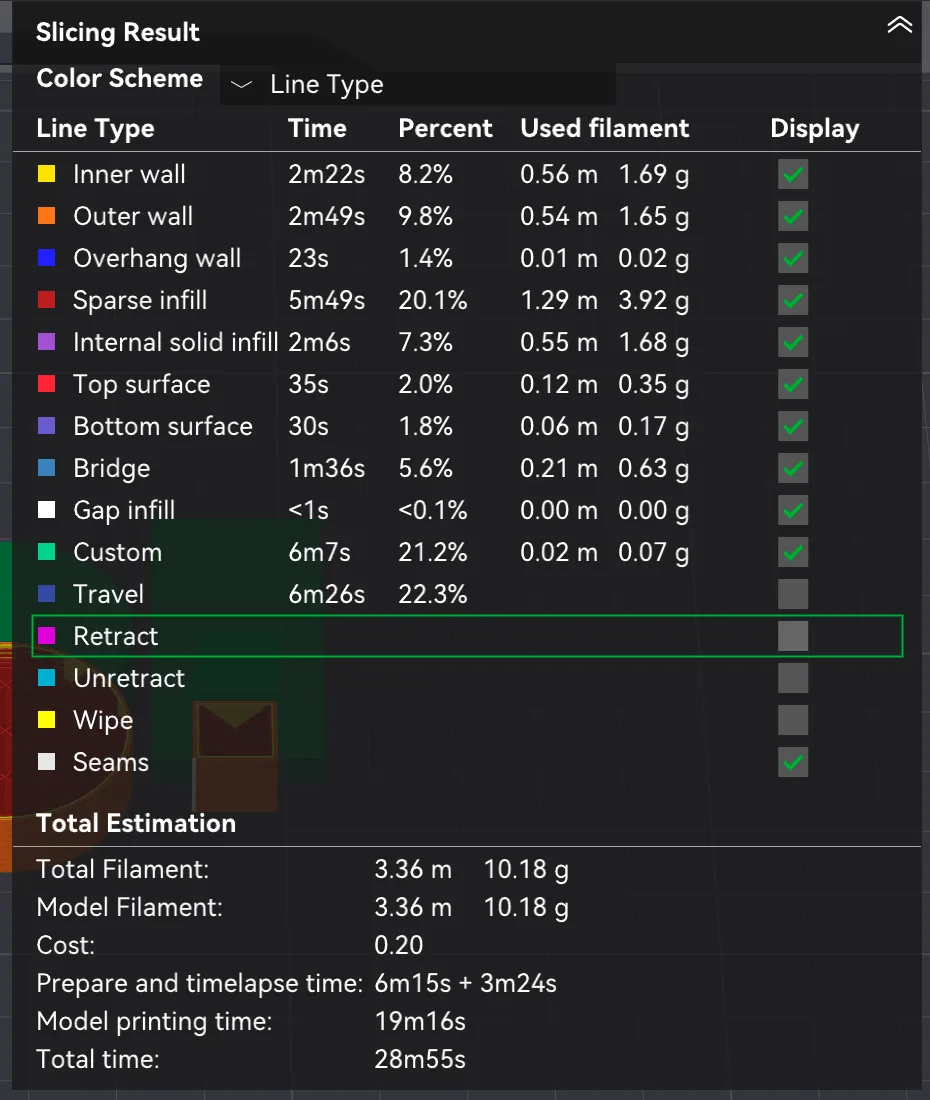Click the yellow Wipe color swatch
This screenshot has width=930, height=1100.
[x=46, y=720]
